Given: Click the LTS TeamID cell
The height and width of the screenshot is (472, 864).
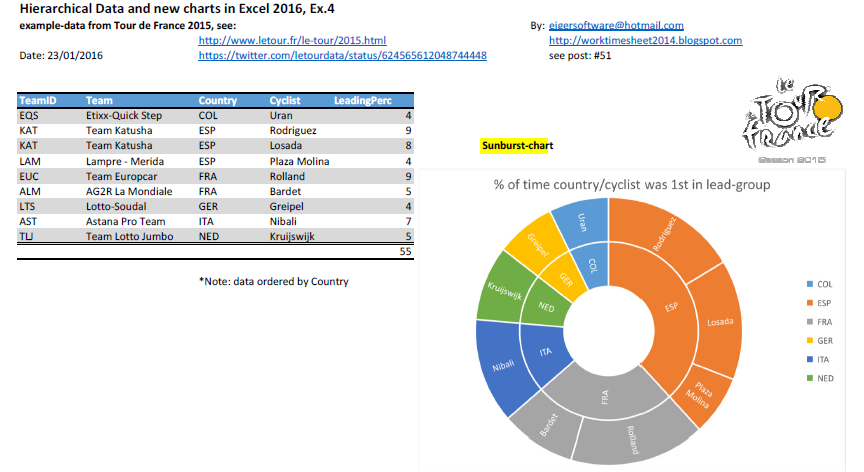Looking at the screenshot, I should 27,207.
